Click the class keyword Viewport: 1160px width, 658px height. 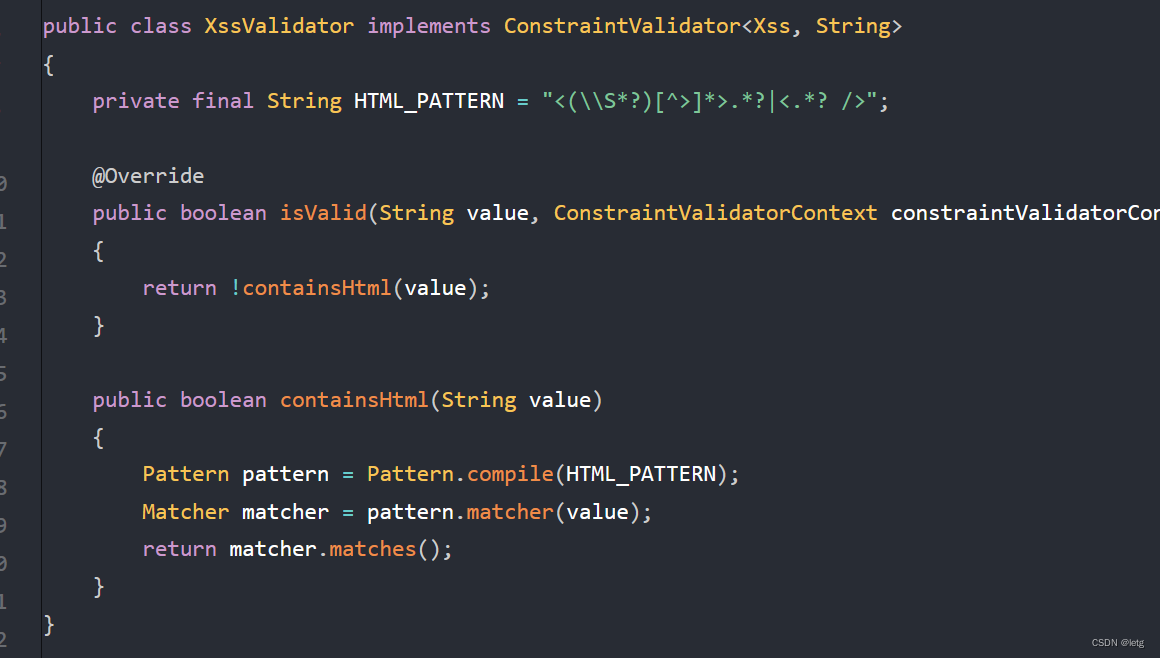click(161, 26)
